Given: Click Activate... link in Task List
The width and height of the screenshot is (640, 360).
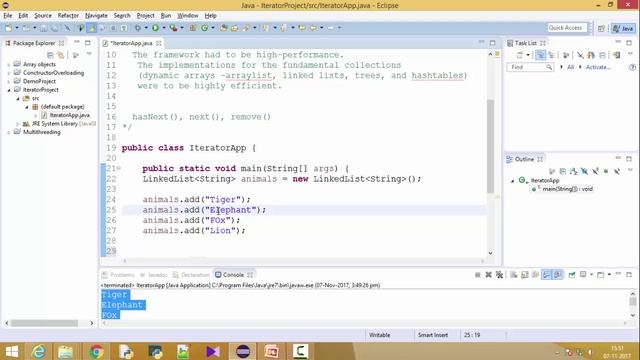Looking at the screenshot, I should (x=598, y=67).
